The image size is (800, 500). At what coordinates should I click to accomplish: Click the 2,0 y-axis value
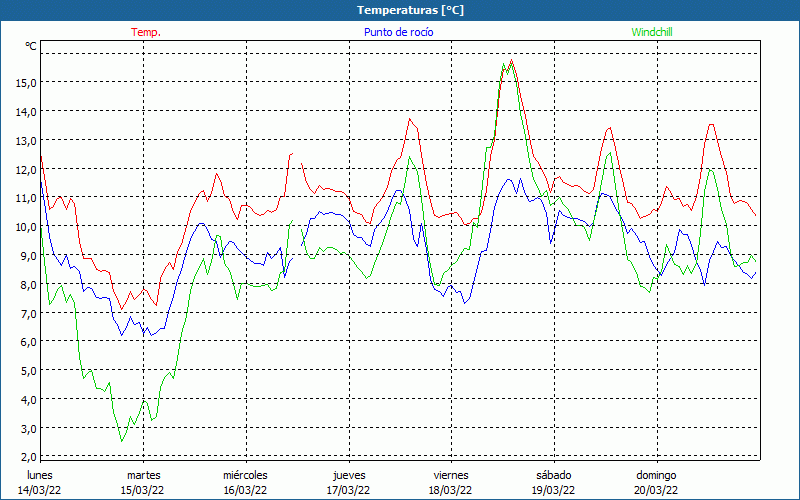coord(29,457)
